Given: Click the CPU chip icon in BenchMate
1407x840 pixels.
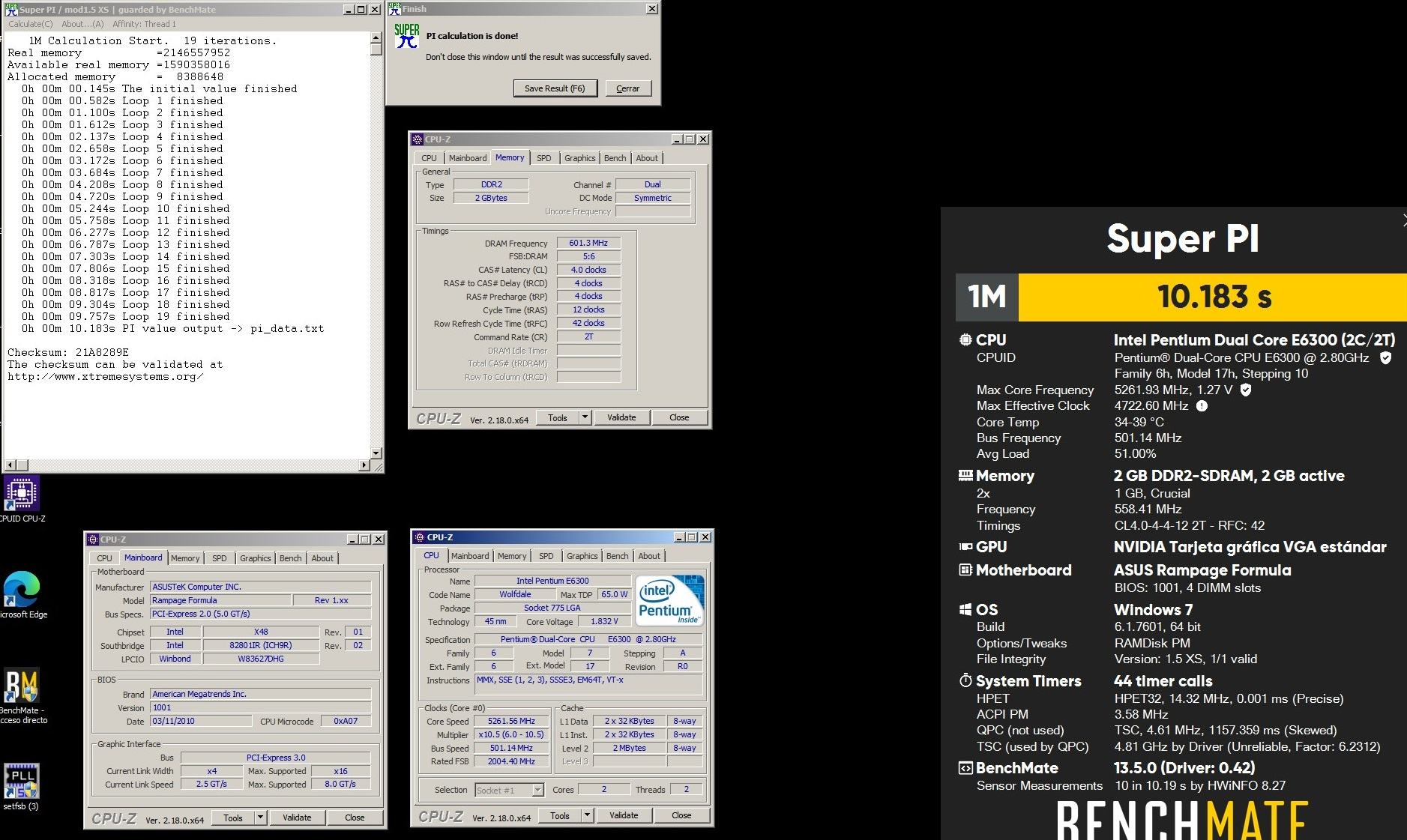Looking at the screenshot, I should pyautogui.click(x=965, y=339).
